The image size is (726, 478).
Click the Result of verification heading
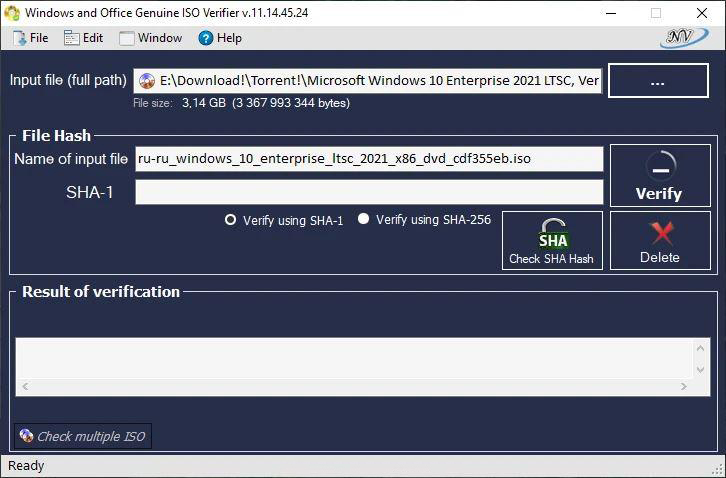pos(101,292)
